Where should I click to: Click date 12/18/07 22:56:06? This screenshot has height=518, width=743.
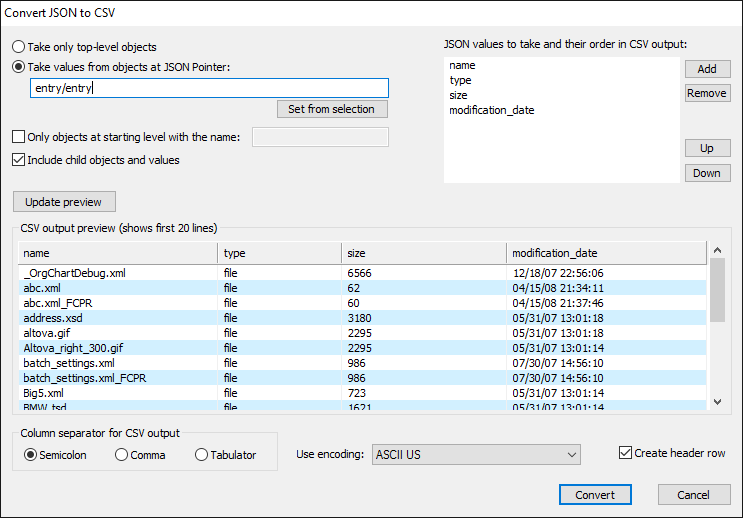point(558,273)
